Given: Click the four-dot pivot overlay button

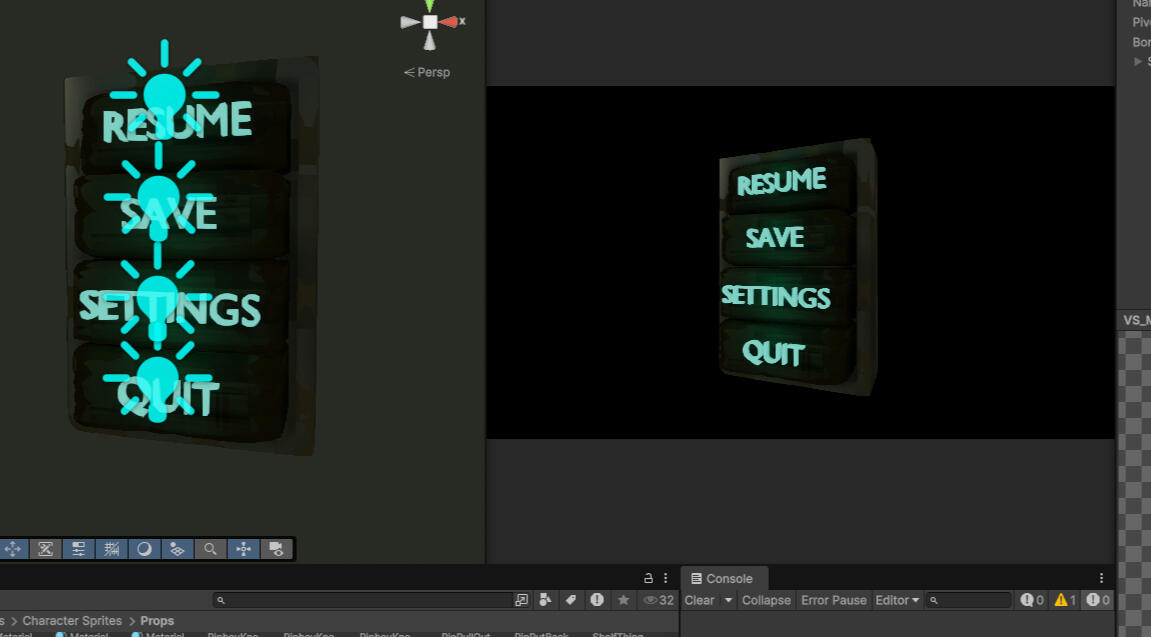Looking at the screenshot, I should (x=244, y=549).
